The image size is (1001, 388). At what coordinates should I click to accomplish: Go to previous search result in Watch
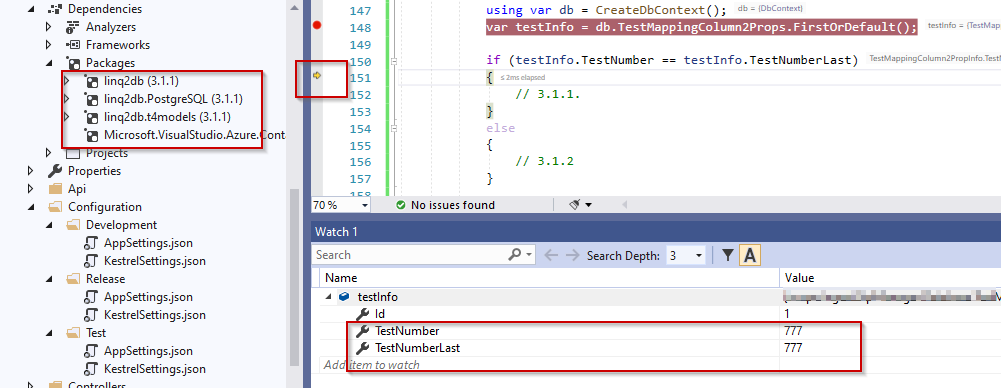[551, 255]
